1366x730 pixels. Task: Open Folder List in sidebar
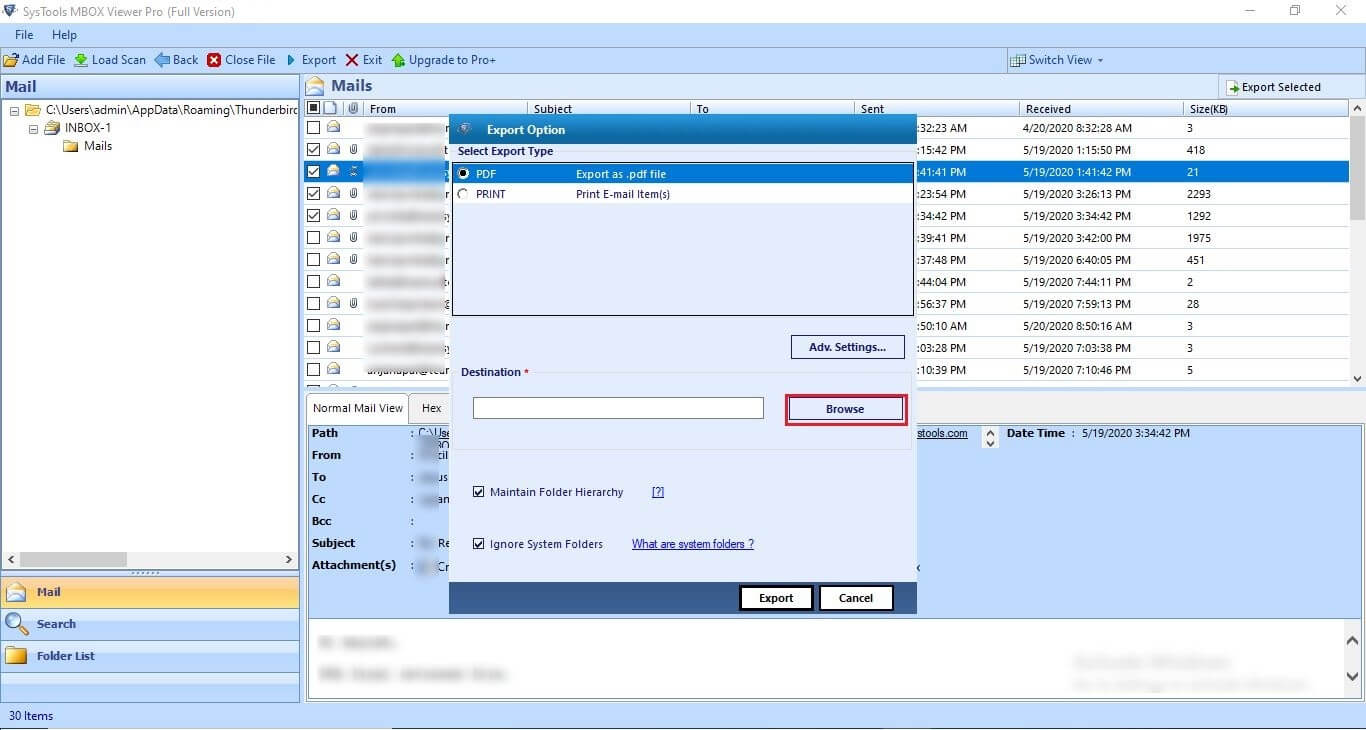[65, 656]
